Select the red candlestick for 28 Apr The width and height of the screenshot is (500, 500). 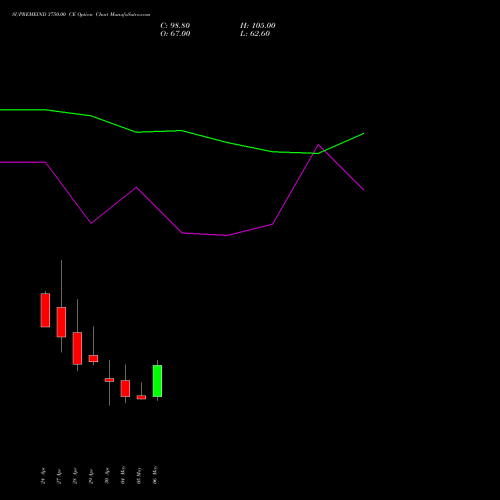77,348
